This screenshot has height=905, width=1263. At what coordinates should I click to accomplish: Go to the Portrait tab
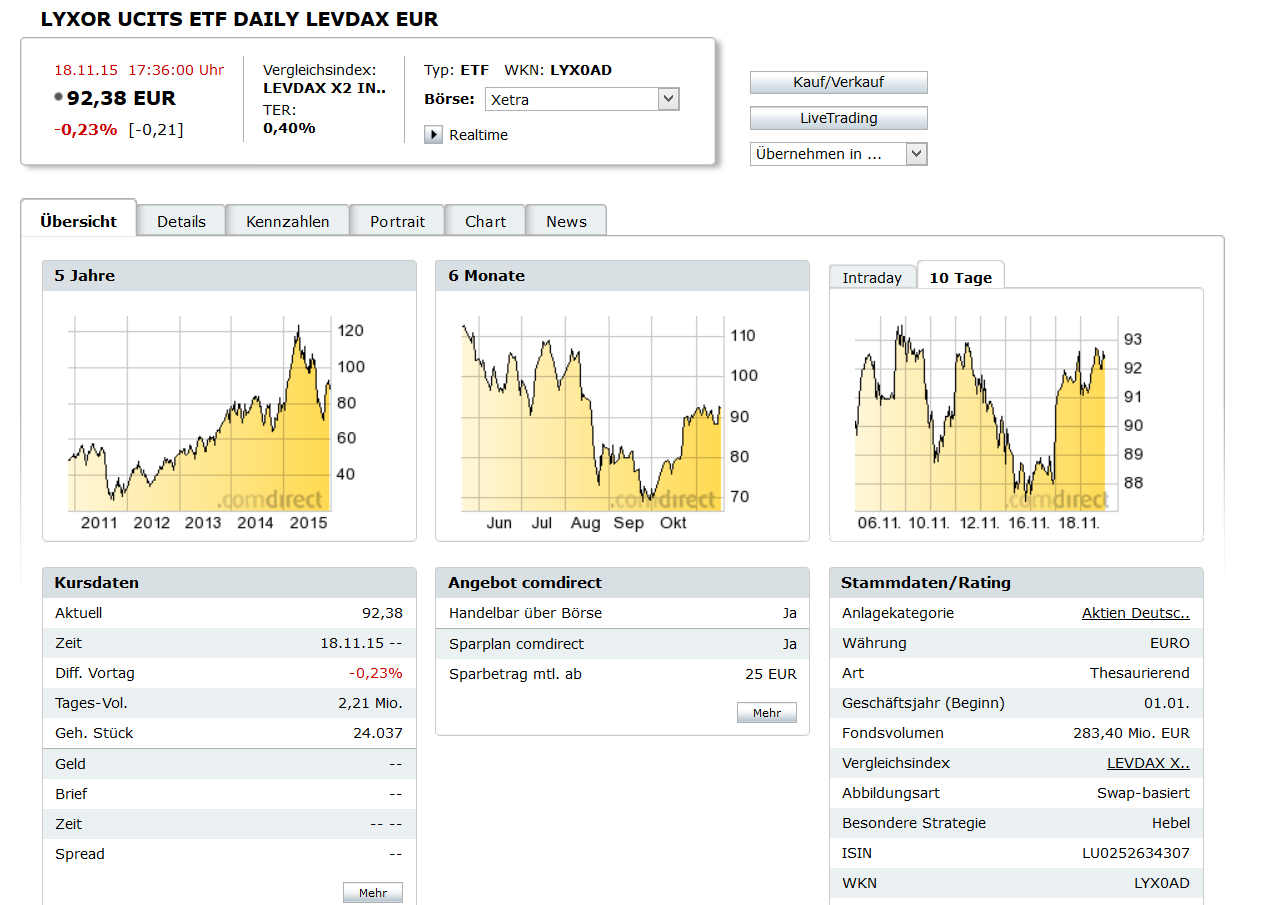(x=397, y=221)
